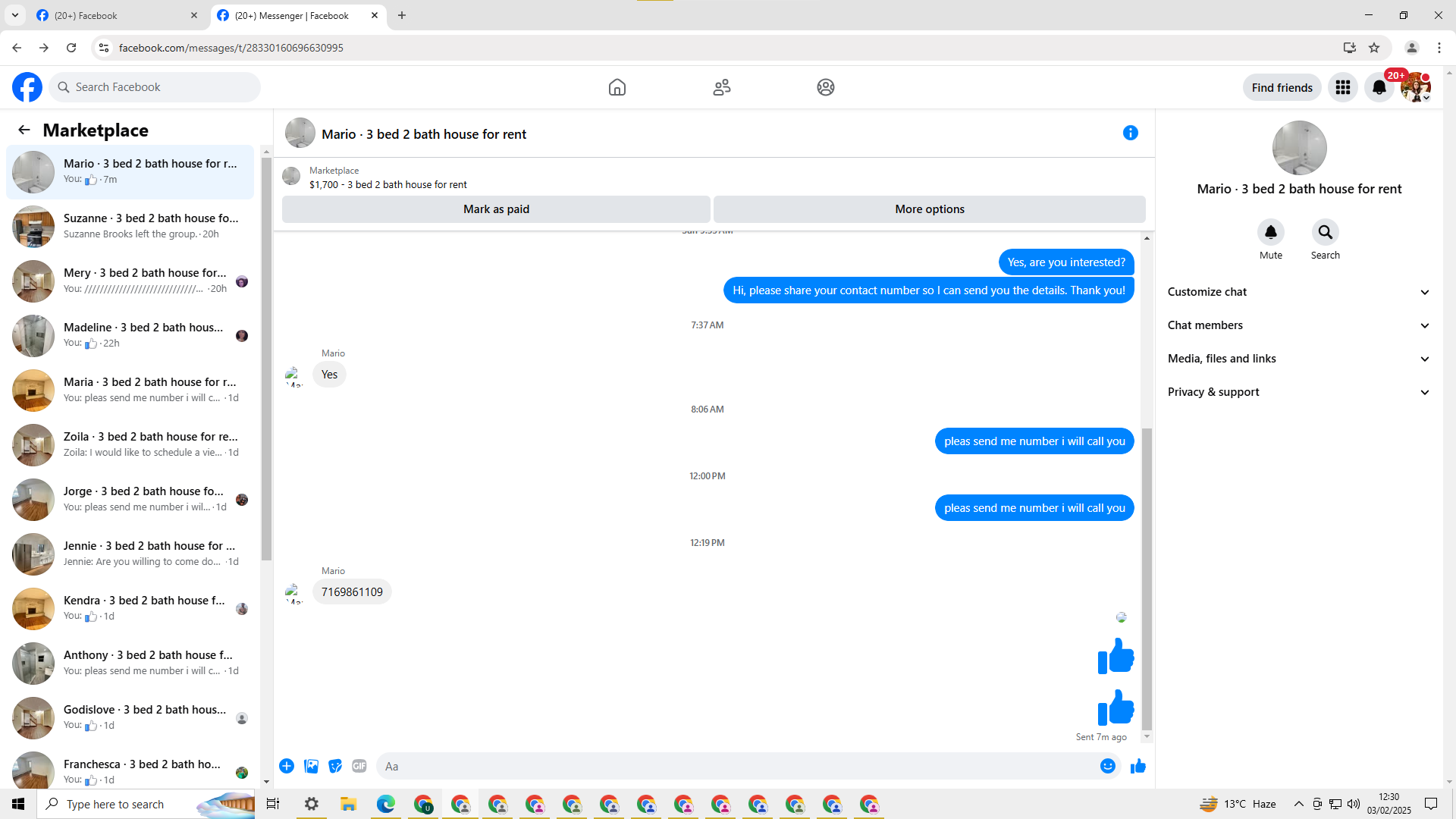The image size is (1456, 819).
Task: Send a thumbs-up like
Action: tap(1138, 766)
